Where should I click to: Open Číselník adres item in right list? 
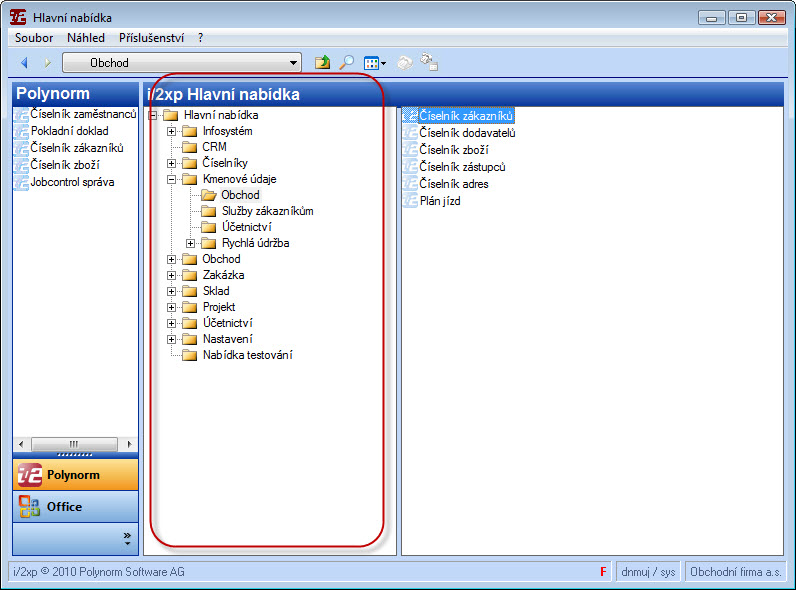tap(454, 184)
